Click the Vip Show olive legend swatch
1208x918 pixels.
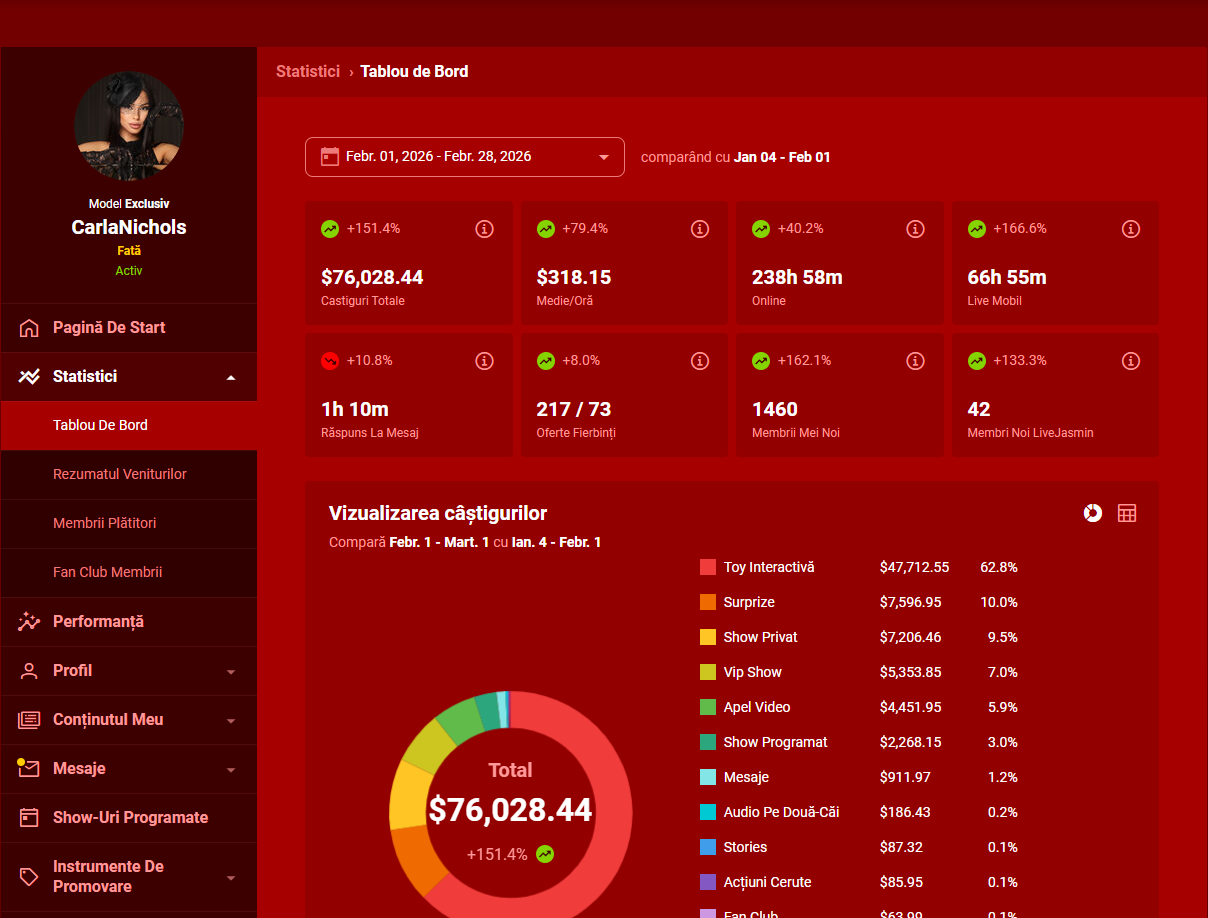pos(708,672)
